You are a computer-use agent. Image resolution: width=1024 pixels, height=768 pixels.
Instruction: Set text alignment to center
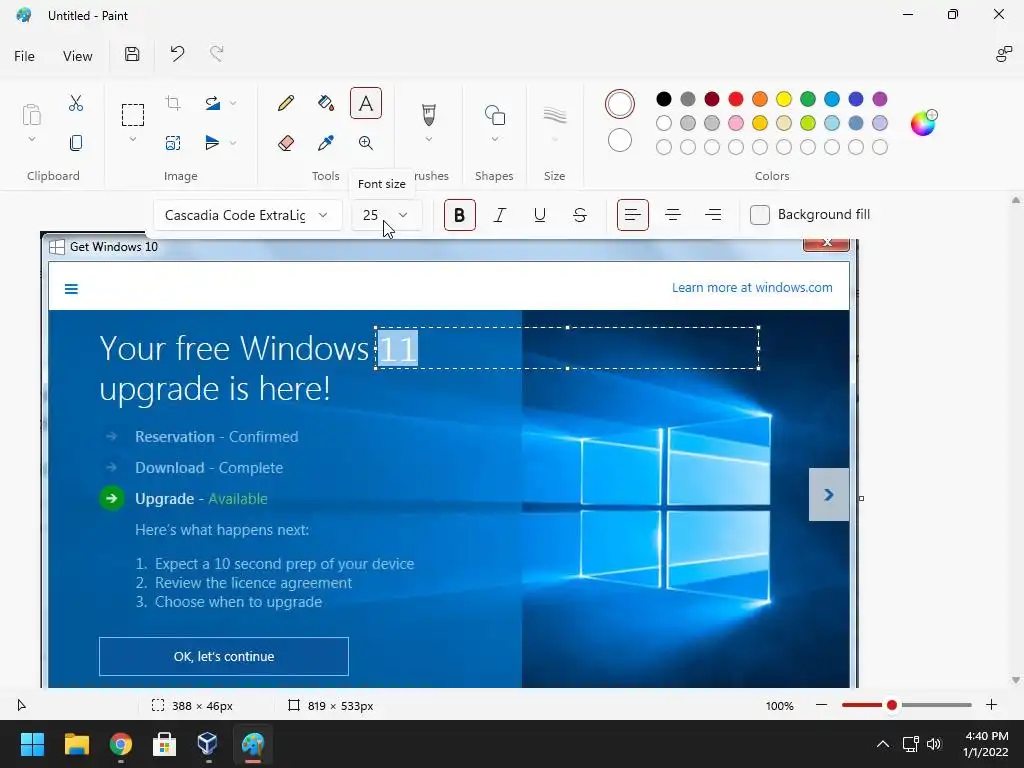673,215
